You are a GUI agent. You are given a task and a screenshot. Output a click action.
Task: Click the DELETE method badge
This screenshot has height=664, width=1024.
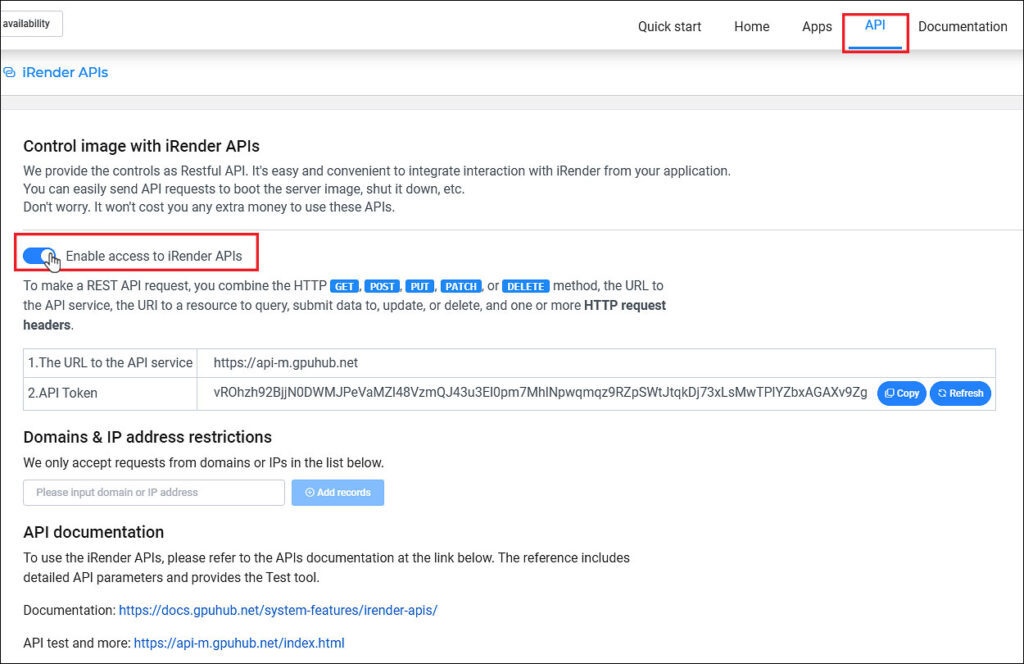pos(526,286)
